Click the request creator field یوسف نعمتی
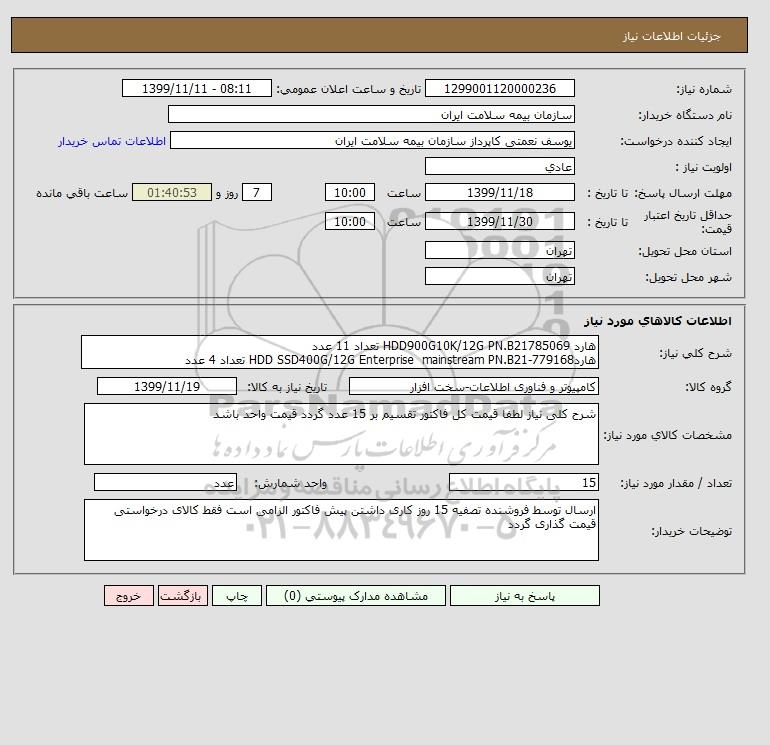770x745 pixels. (372, 140)
